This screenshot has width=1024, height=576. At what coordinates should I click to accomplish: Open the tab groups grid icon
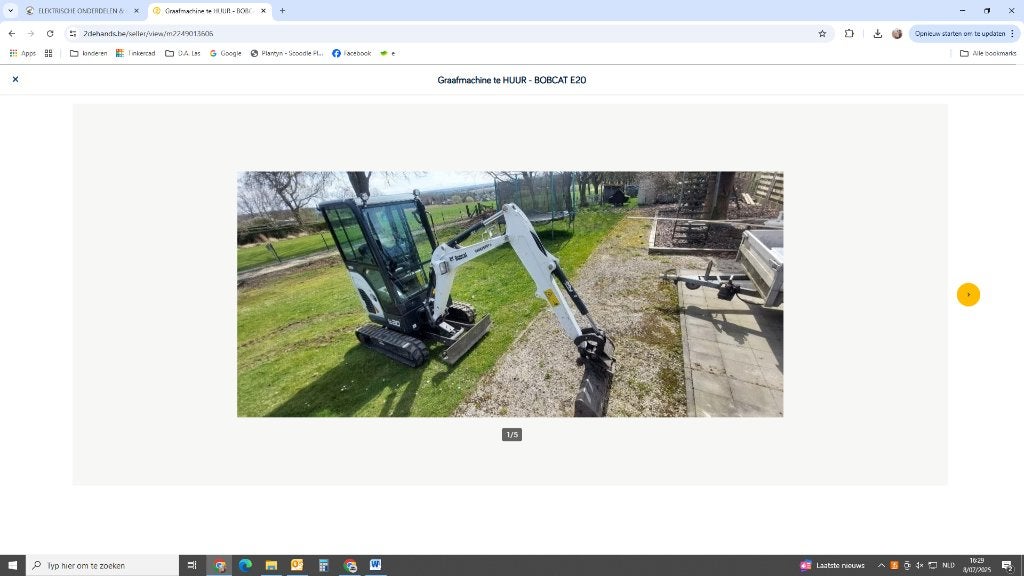48,54
